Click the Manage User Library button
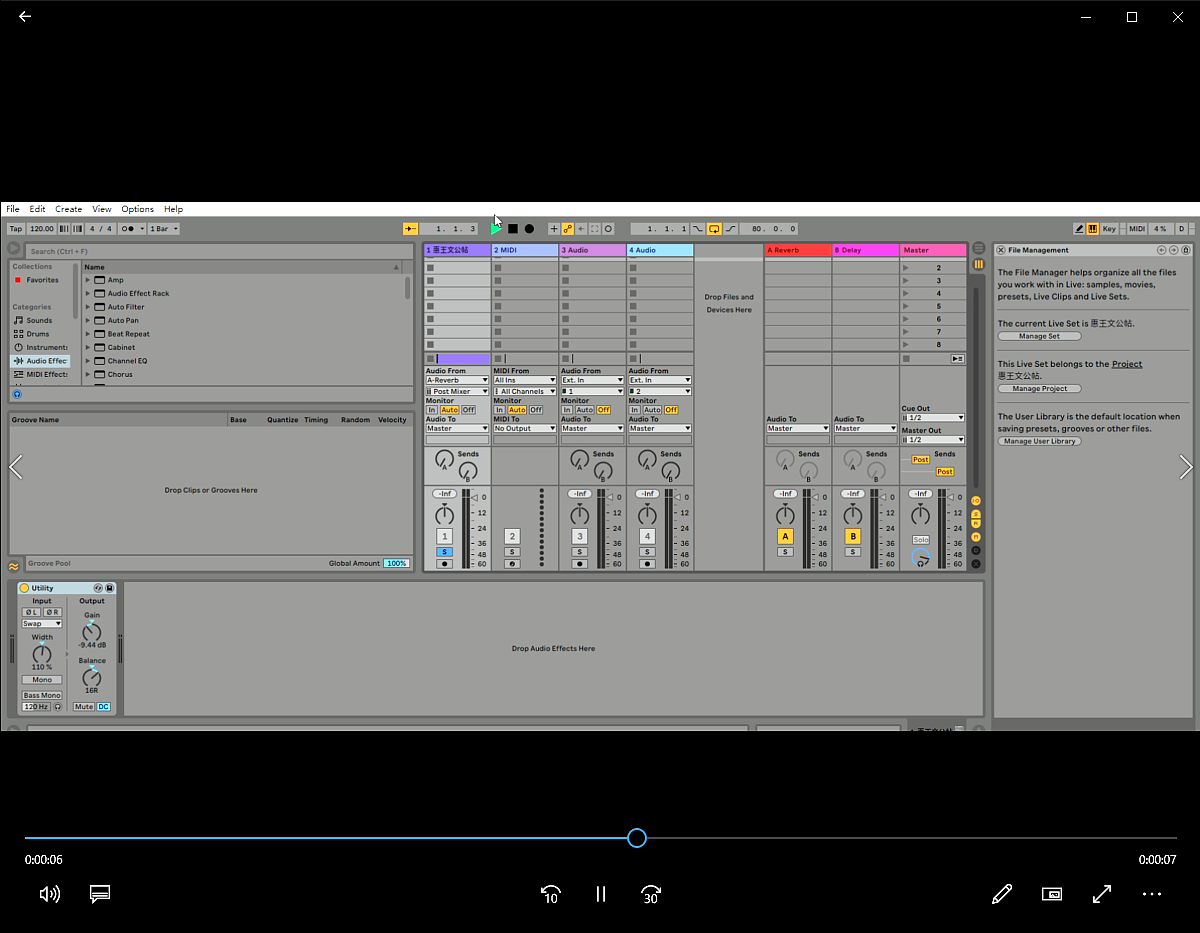1200x933 pixels. pyautogui.click(x=1039, y=441)
